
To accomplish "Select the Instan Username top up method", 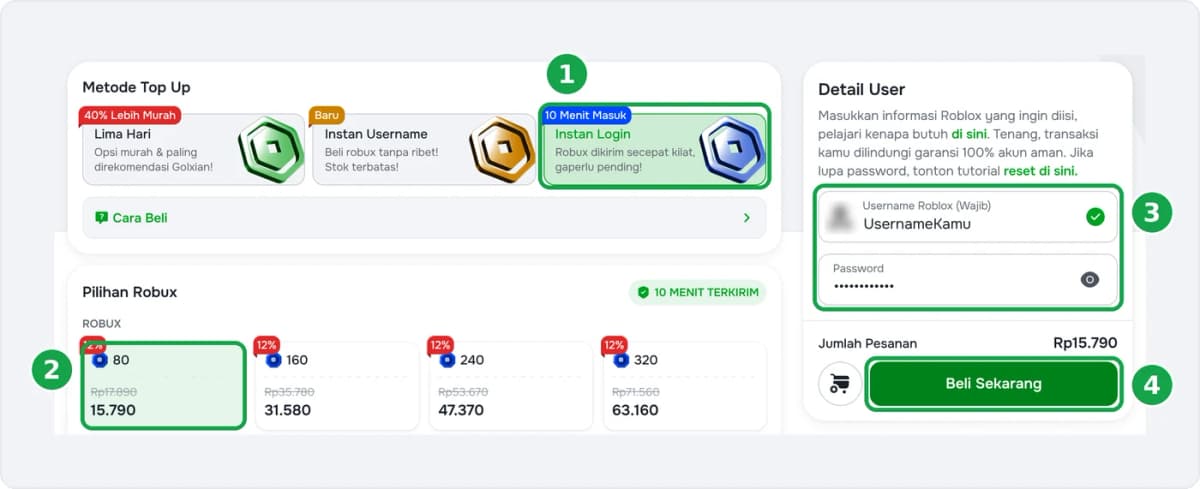I will [424, 149].
